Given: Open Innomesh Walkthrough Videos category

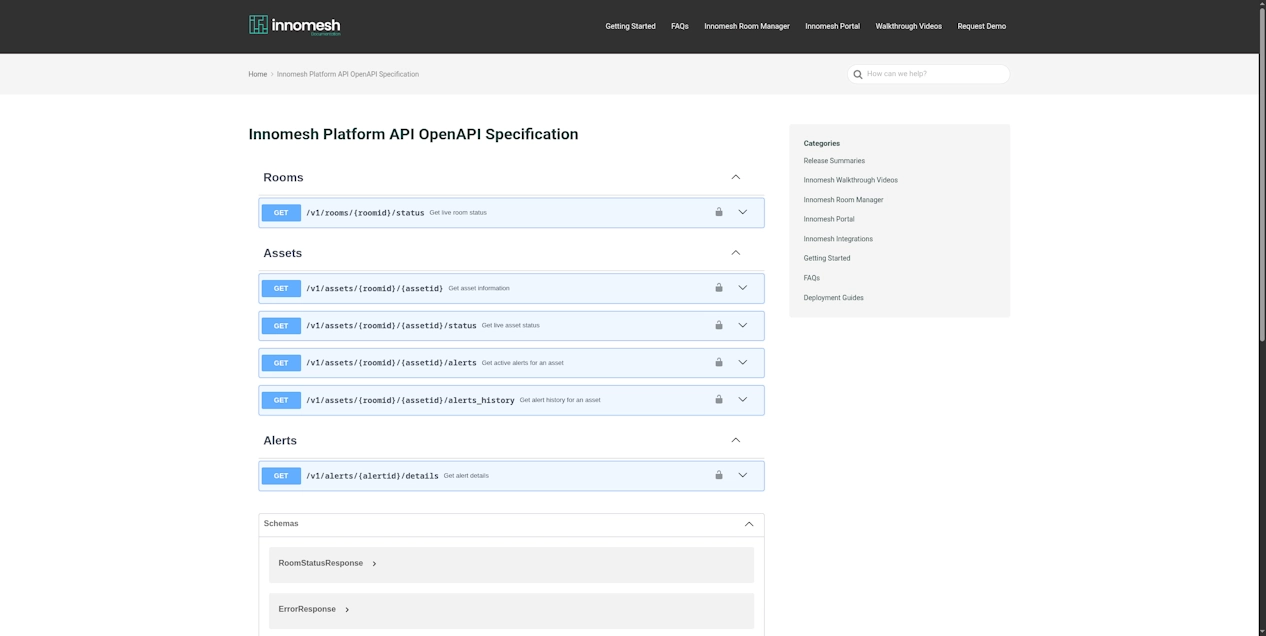Looking at the screenshot, I should (x=850, y=180).
